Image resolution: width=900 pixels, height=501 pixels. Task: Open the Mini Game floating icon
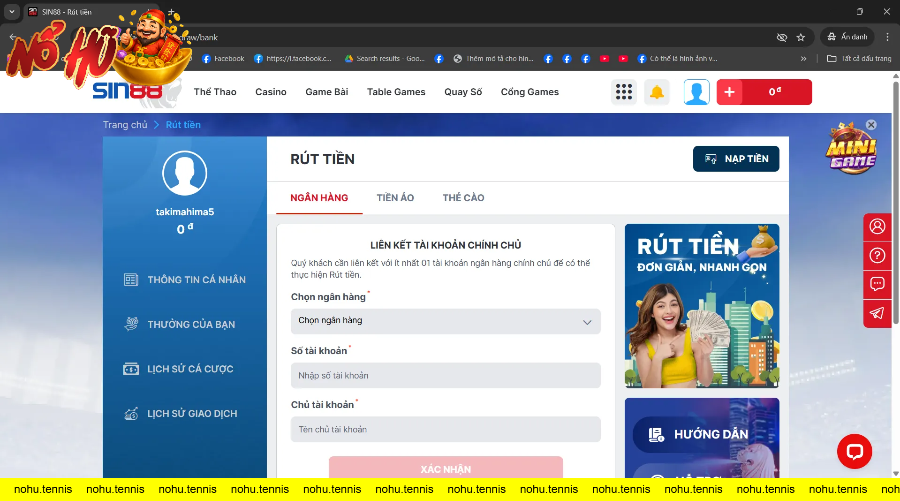(850, 150)
